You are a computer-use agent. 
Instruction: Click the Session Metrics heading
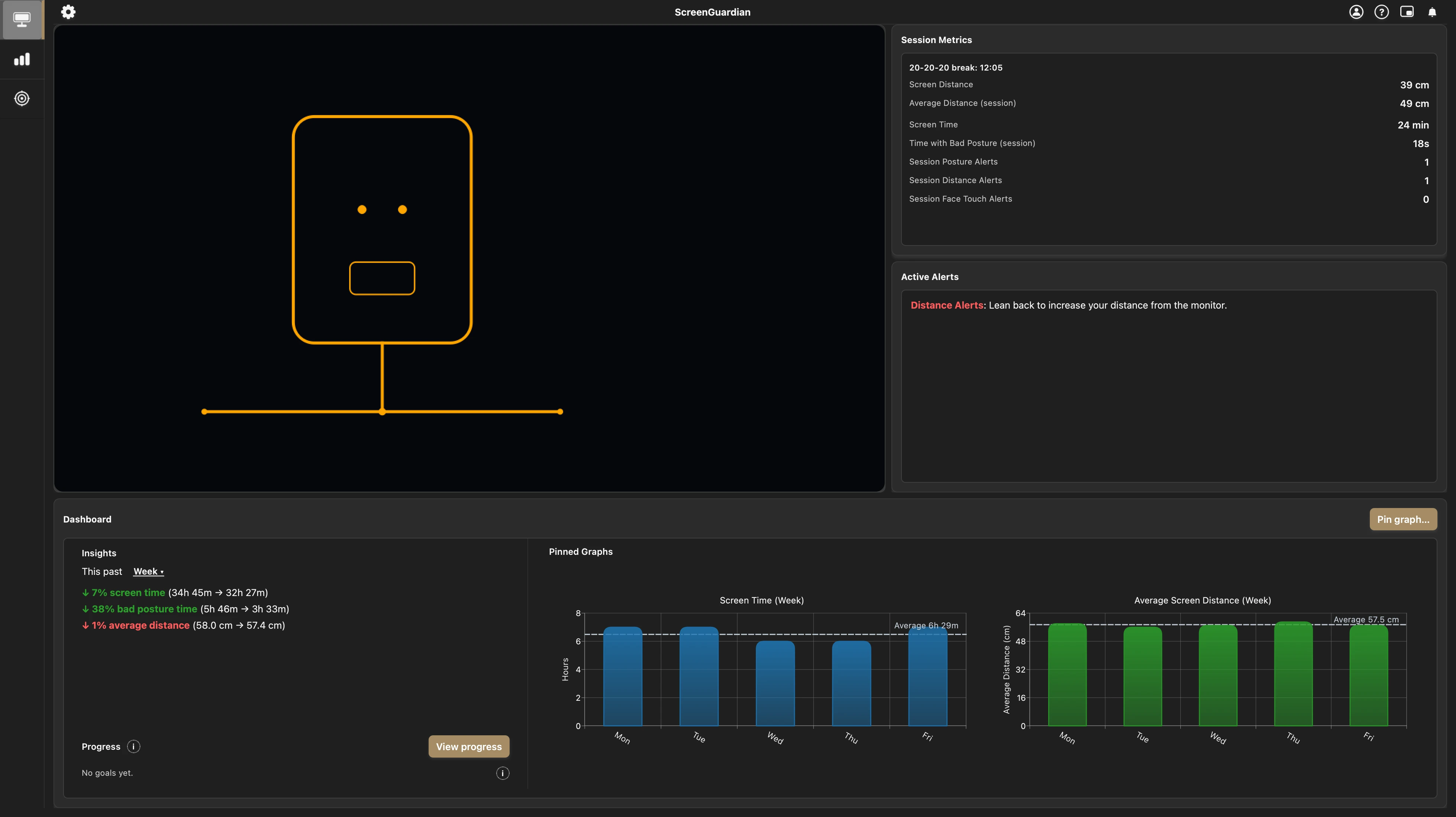click(x=936, y=40)
